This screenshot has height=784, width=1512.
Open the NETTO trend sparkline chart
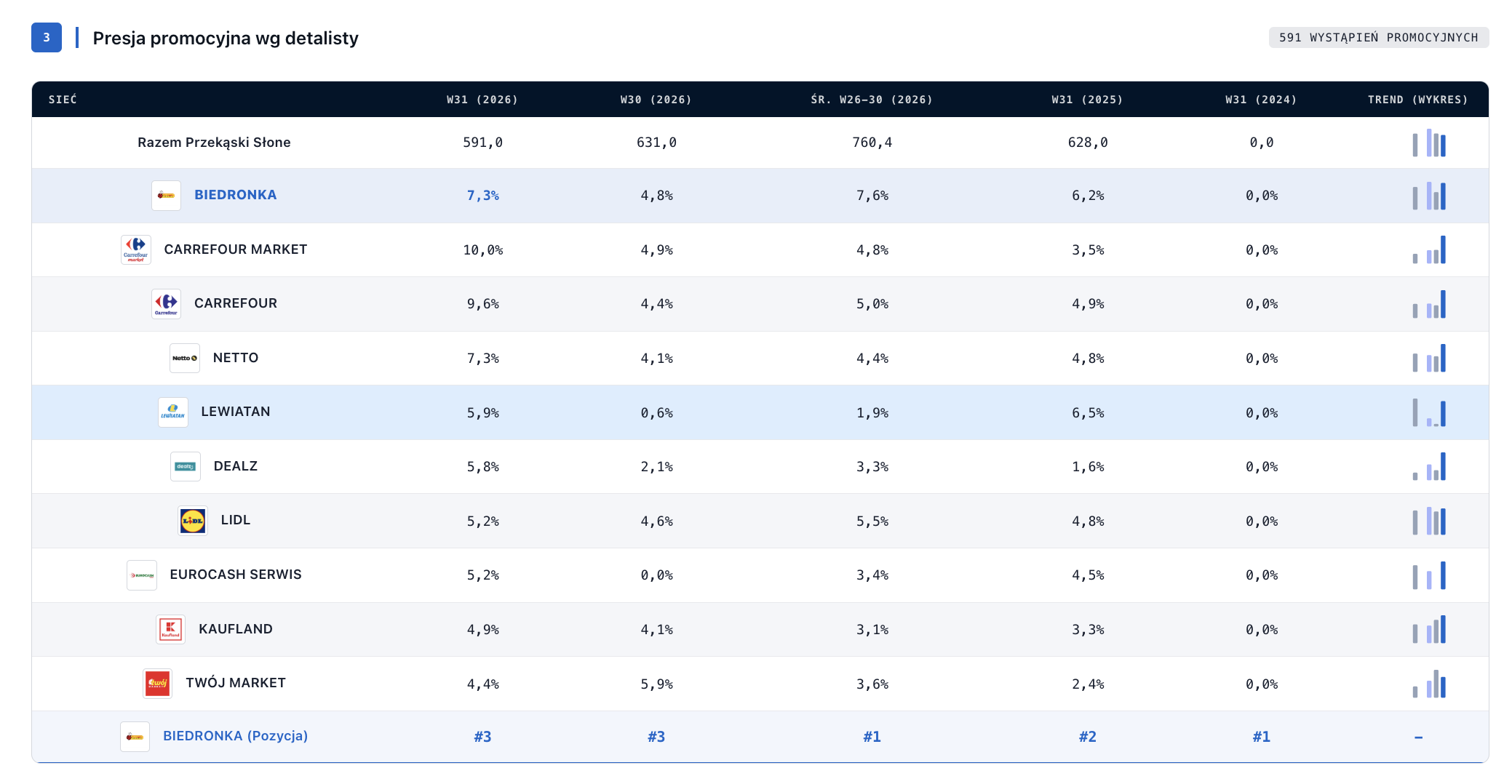(1429, 358)
